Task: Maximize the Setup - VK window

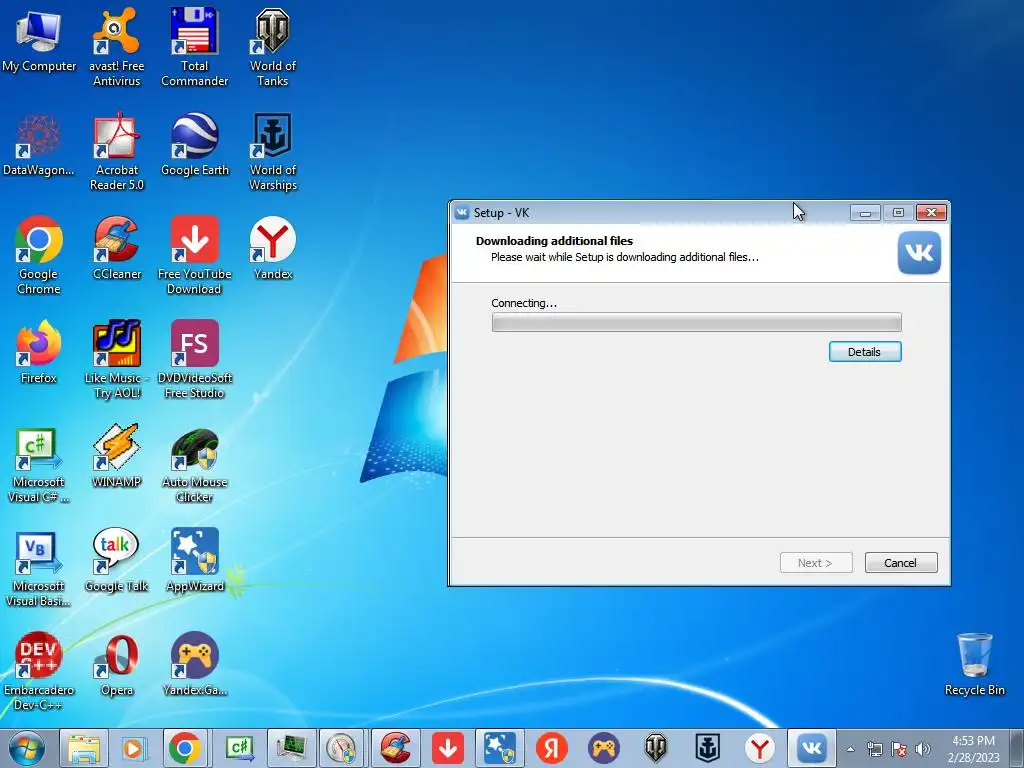Action: click(x=898, y=212)
